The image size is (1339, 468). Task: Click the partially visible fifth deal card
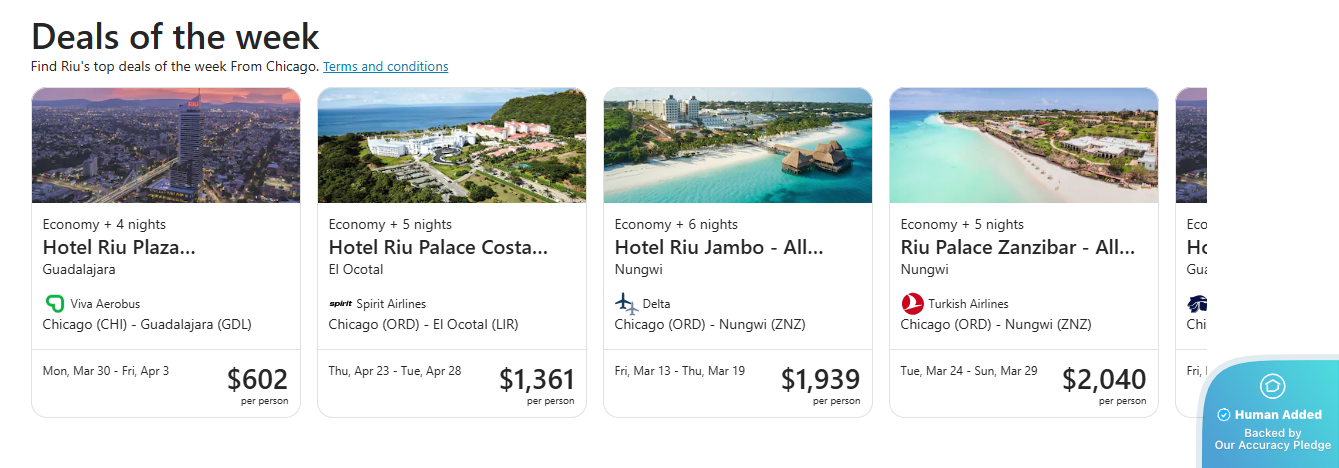(1192, 250)
